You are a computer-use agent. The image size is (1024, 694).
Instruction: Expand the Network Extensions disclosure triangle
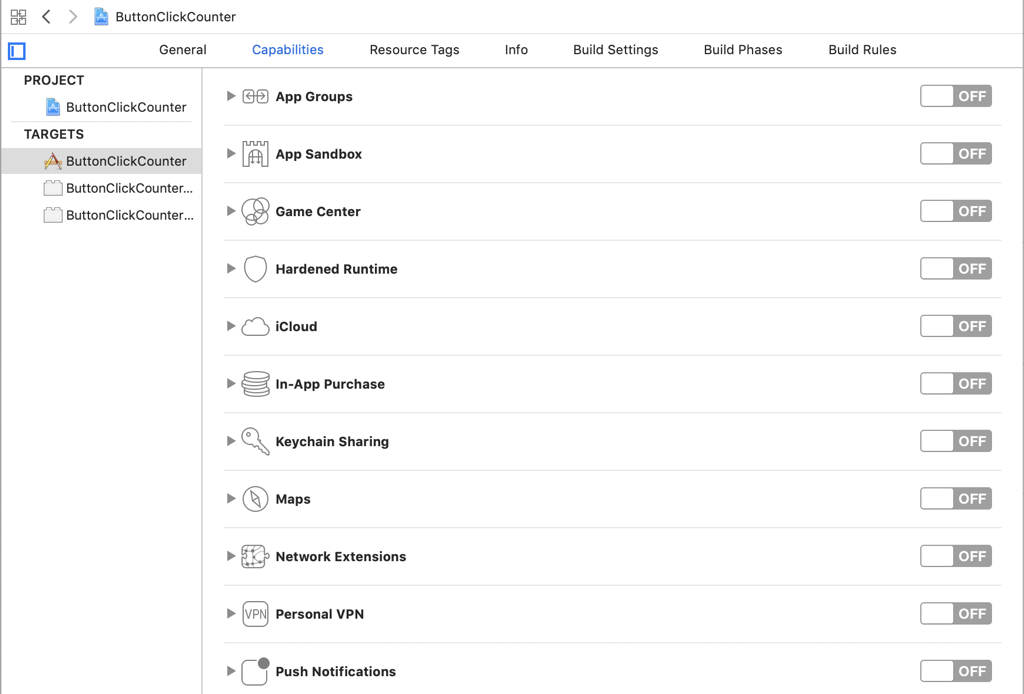231,556
